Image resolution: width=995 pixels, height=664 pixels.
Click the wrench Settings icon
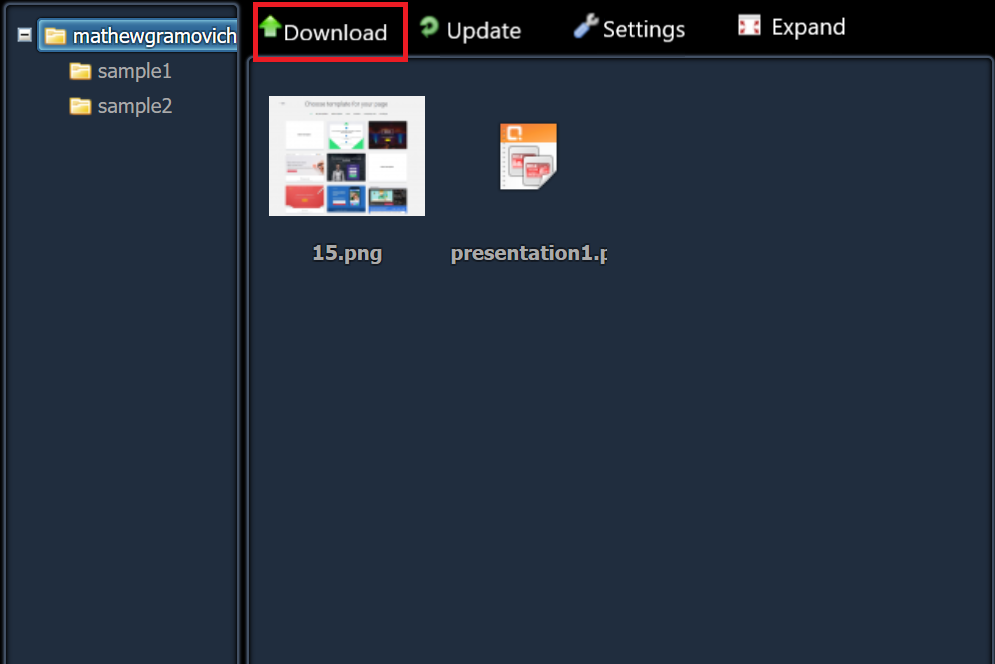(586, 26)
